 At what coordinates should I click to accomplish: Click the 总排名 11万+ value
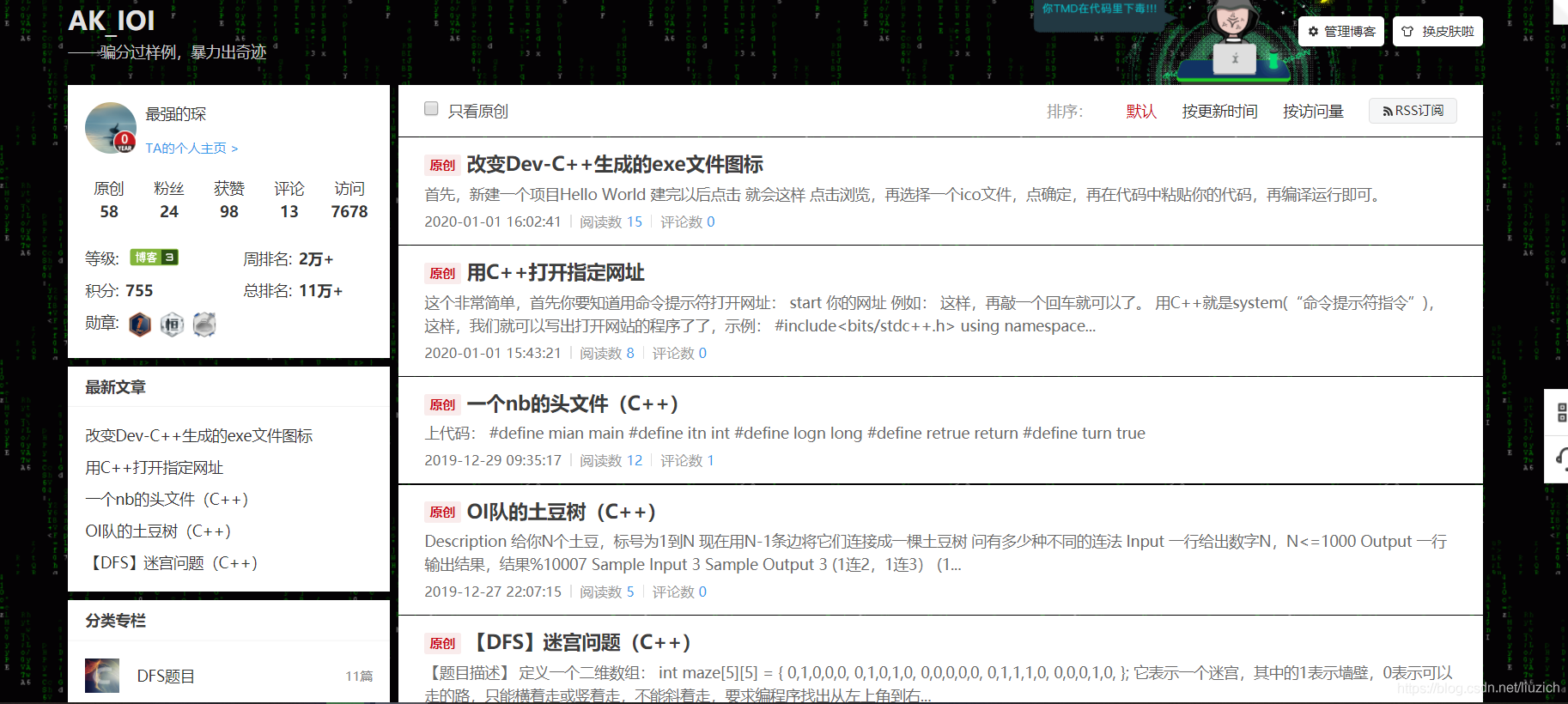click(x=320, y=291)
